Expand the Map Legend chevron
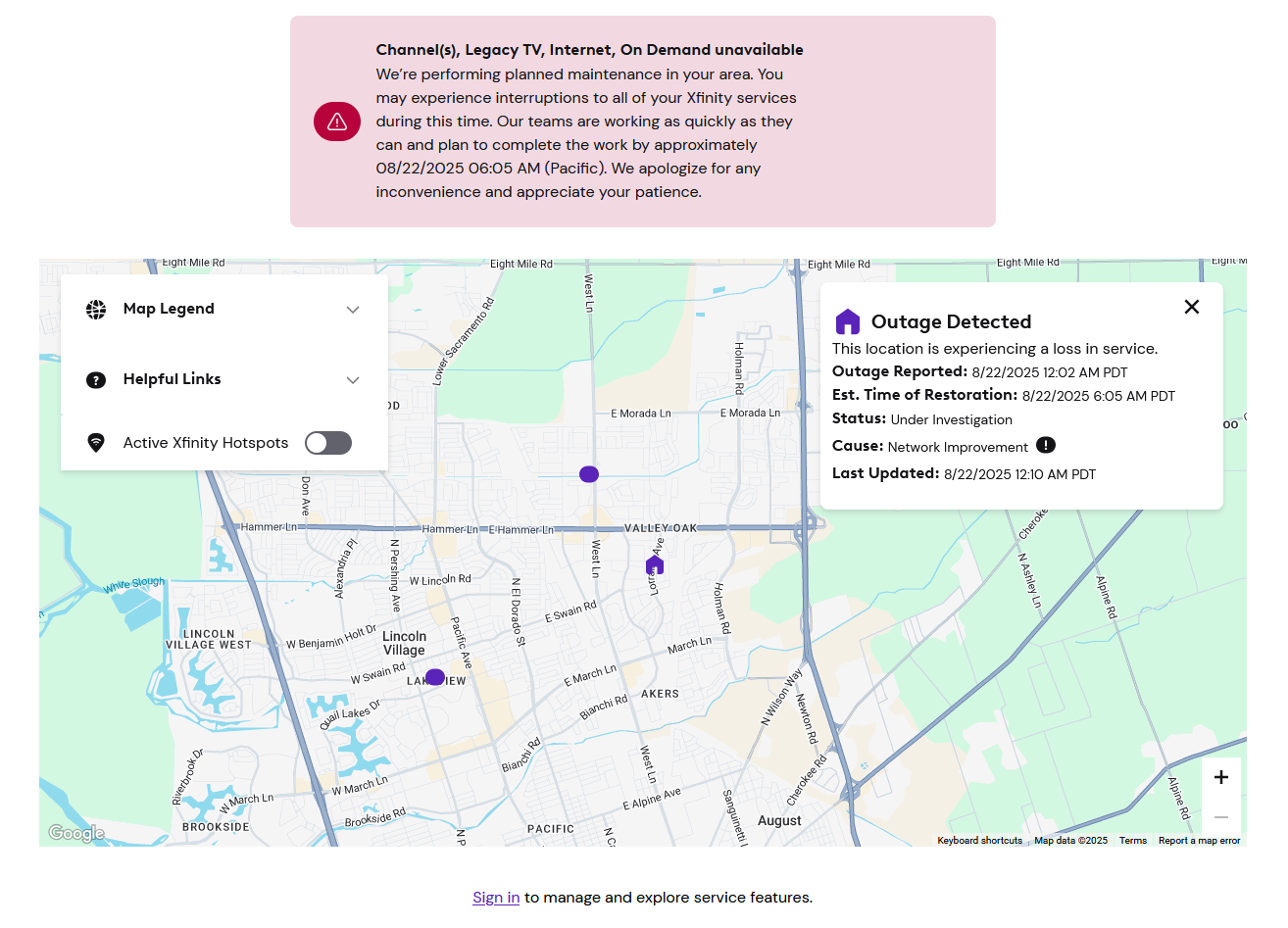The height and width of the screenshot is (928, 1288). [x=353, y=310]
